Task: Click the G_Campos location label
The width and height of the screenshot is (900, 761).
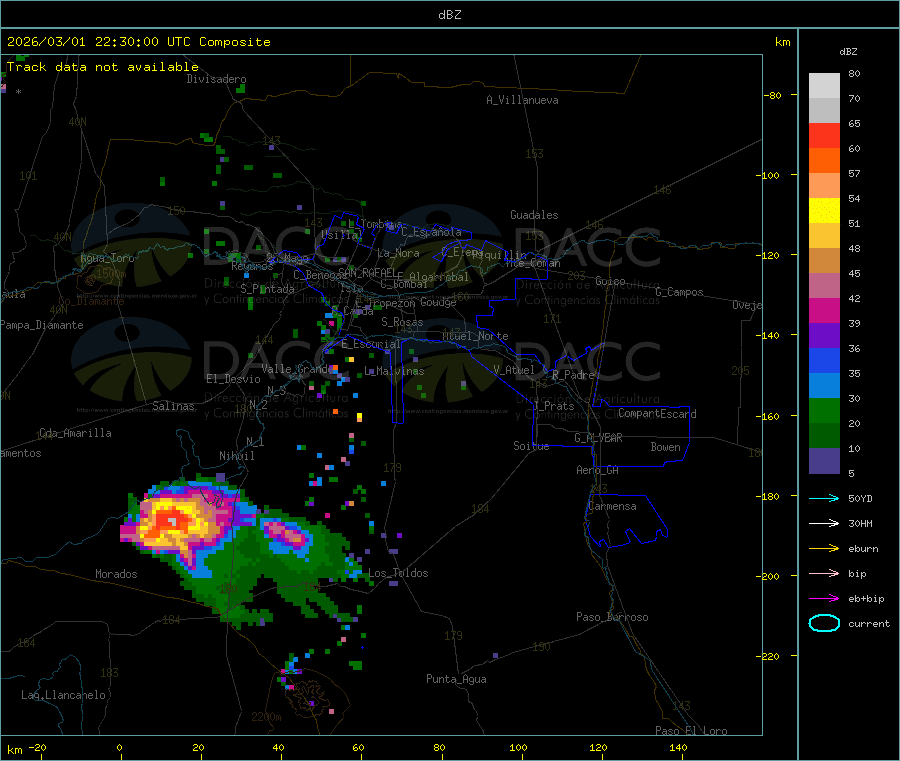Action: tap(679, 292)
